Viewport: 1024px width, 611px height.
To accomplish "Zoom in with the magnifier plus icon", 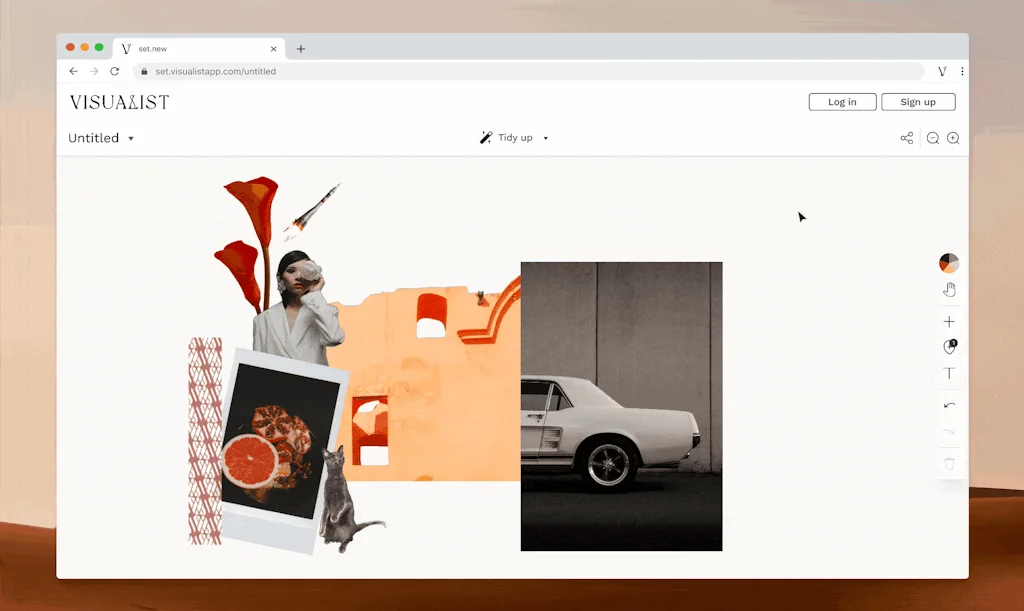I will (952, 138).
